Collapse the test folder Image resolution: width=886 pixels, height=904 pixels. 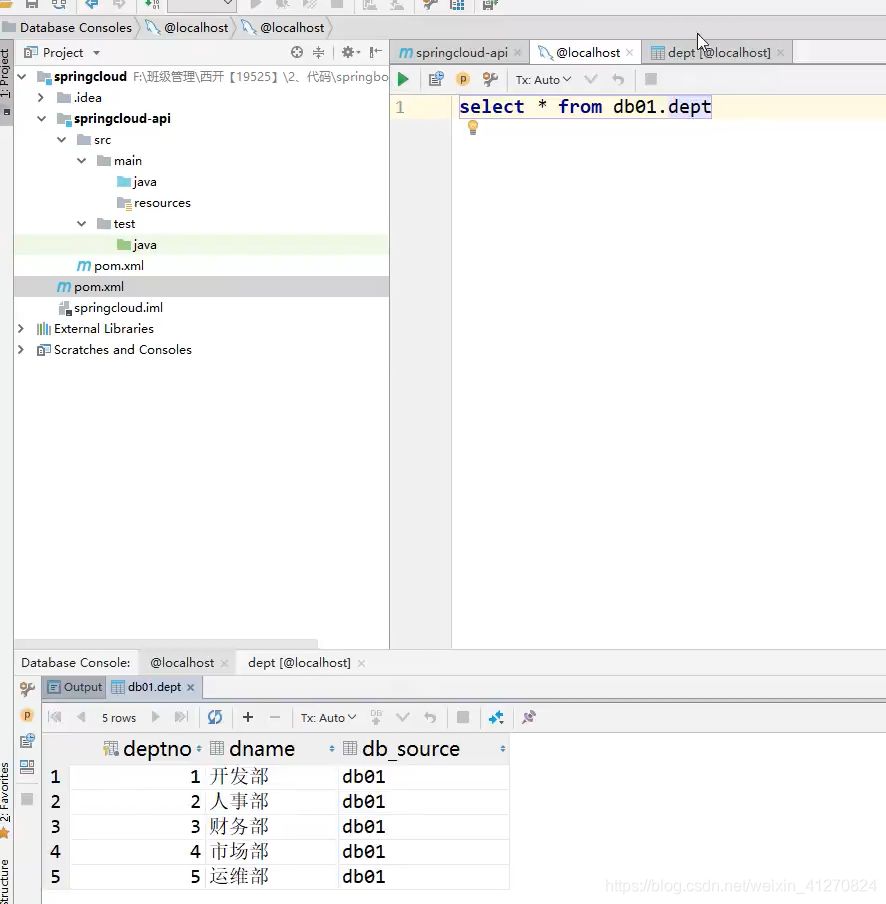click(82, 223)
